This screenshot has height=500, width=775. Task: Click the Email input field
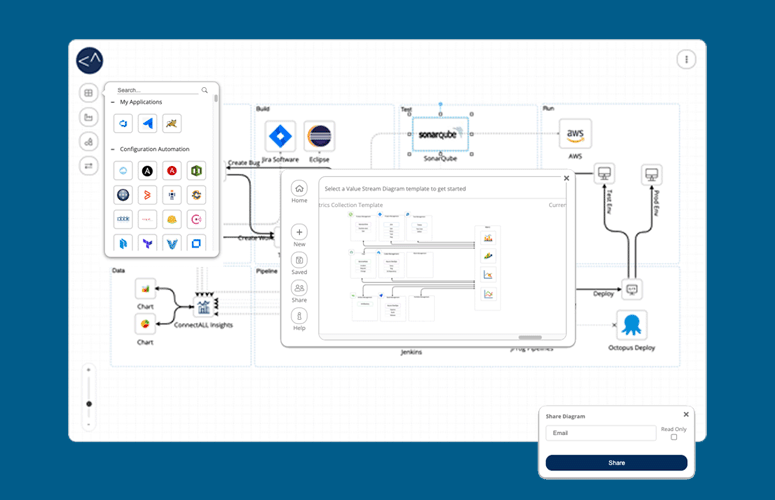click(x=601, y=434)
